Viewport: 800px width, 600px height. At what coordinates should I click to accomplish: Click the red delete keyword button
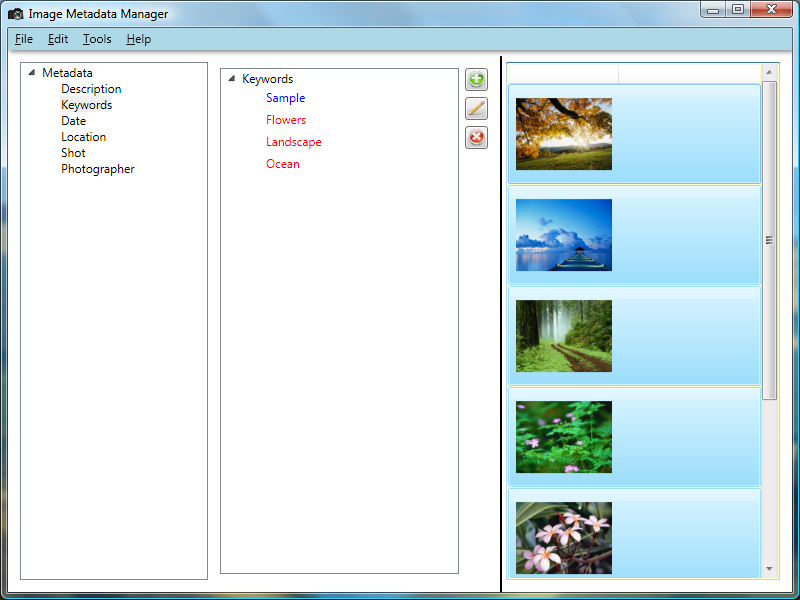tap(476, 137)
